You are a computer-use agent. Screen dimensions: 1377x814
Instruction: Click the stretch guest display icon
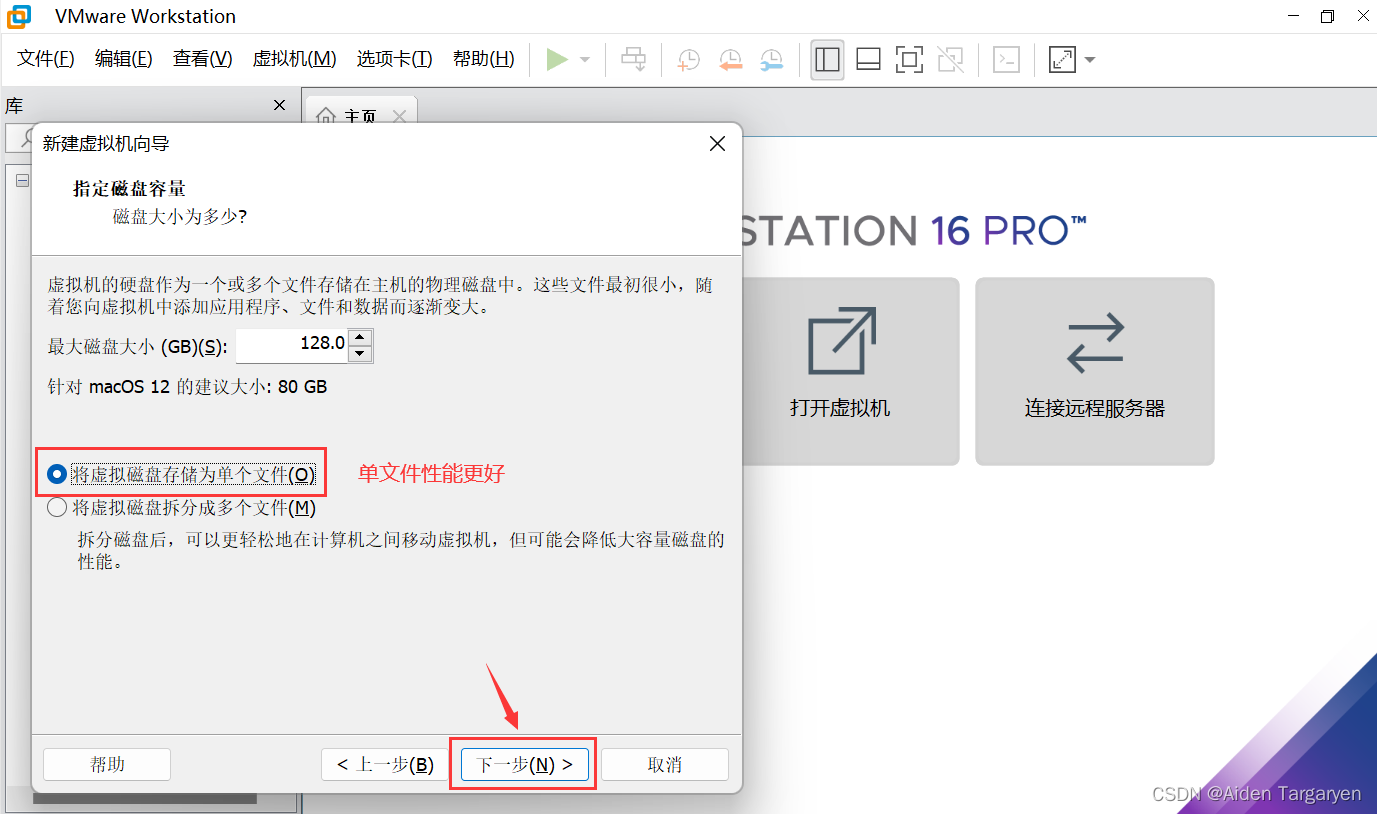pos(1062,60)
